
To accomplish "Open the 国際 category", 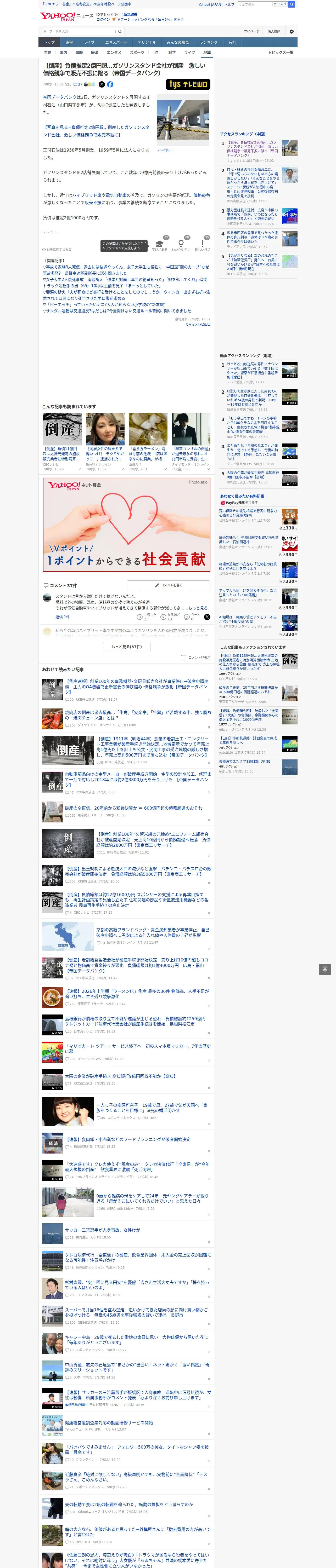I will (79, 52).
